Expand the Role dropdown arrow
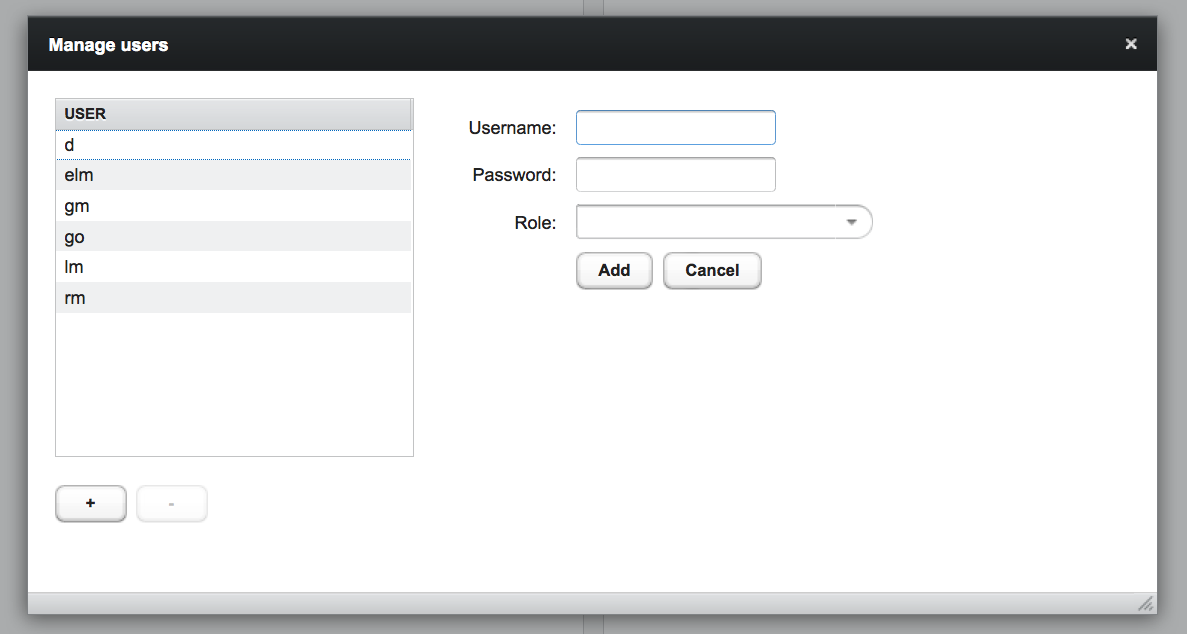This screenshot has height=634, width=1187. pos(852,222)
